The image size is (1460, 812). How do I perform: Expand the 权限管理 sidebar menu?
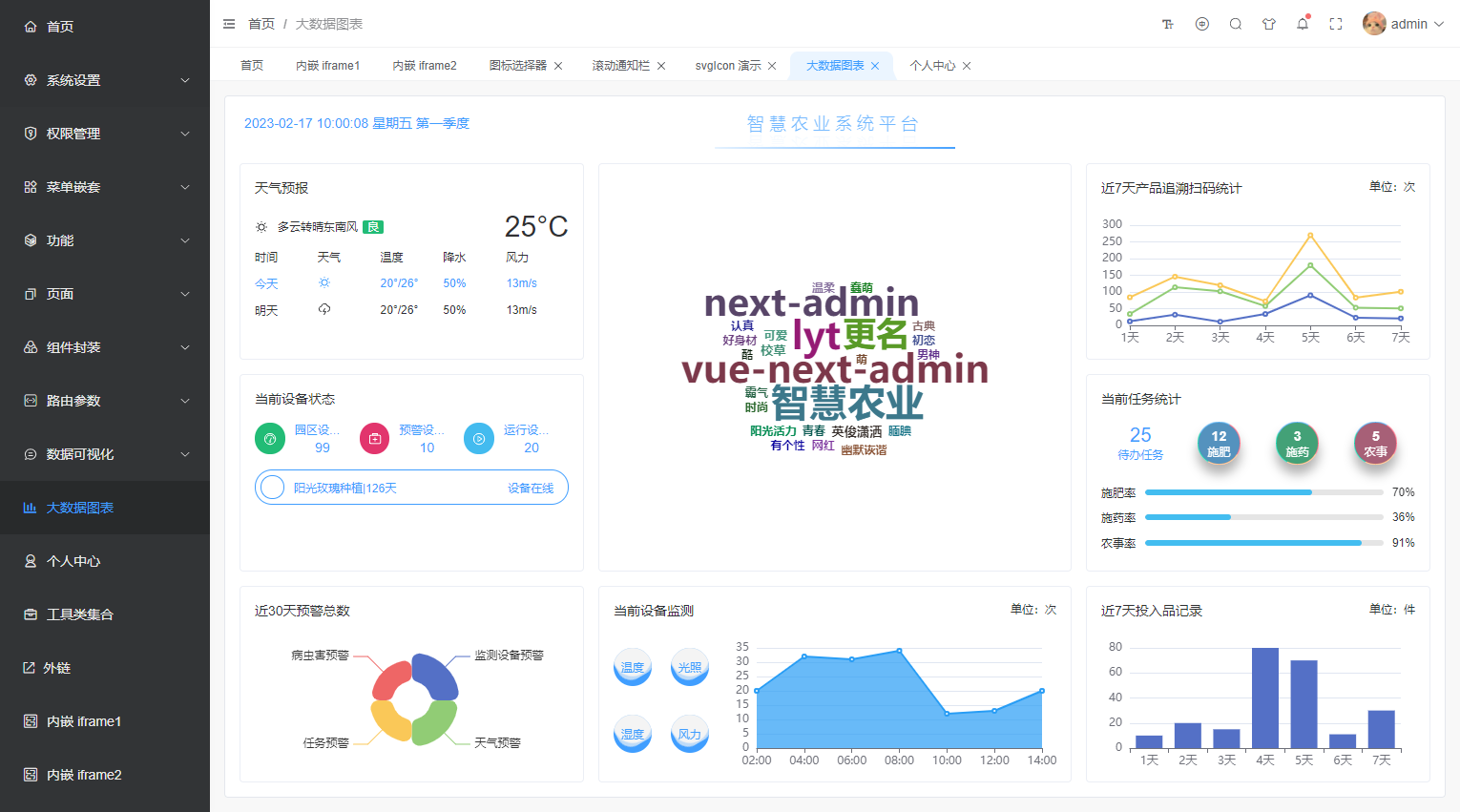point(105,134)
